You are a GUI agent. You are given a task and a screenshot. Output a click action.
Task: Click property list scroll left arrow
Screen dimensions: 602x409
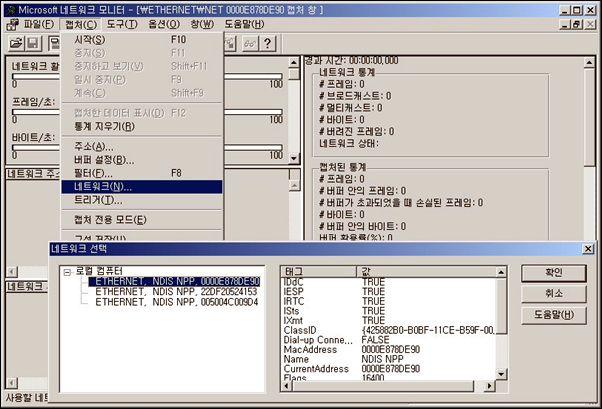point(286,386)
